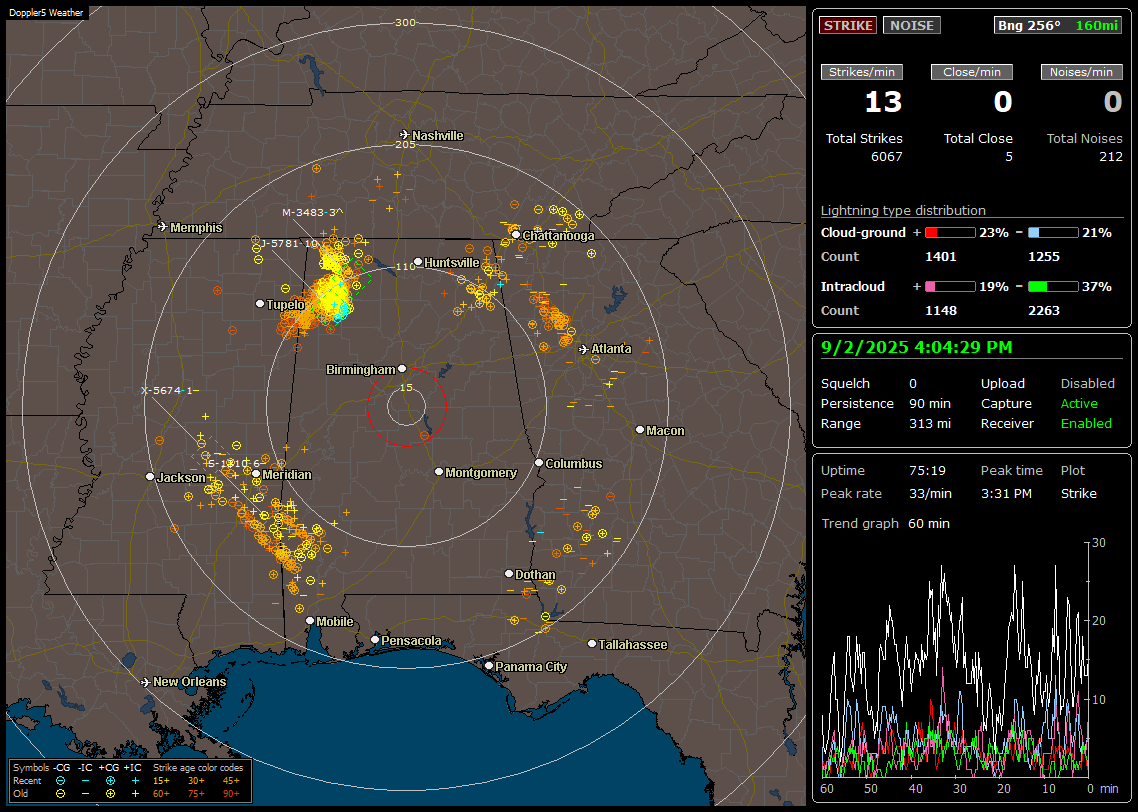
Task: Click the Trend graph 60 min value
Action: pyautogui.click(x=929, y=523)
